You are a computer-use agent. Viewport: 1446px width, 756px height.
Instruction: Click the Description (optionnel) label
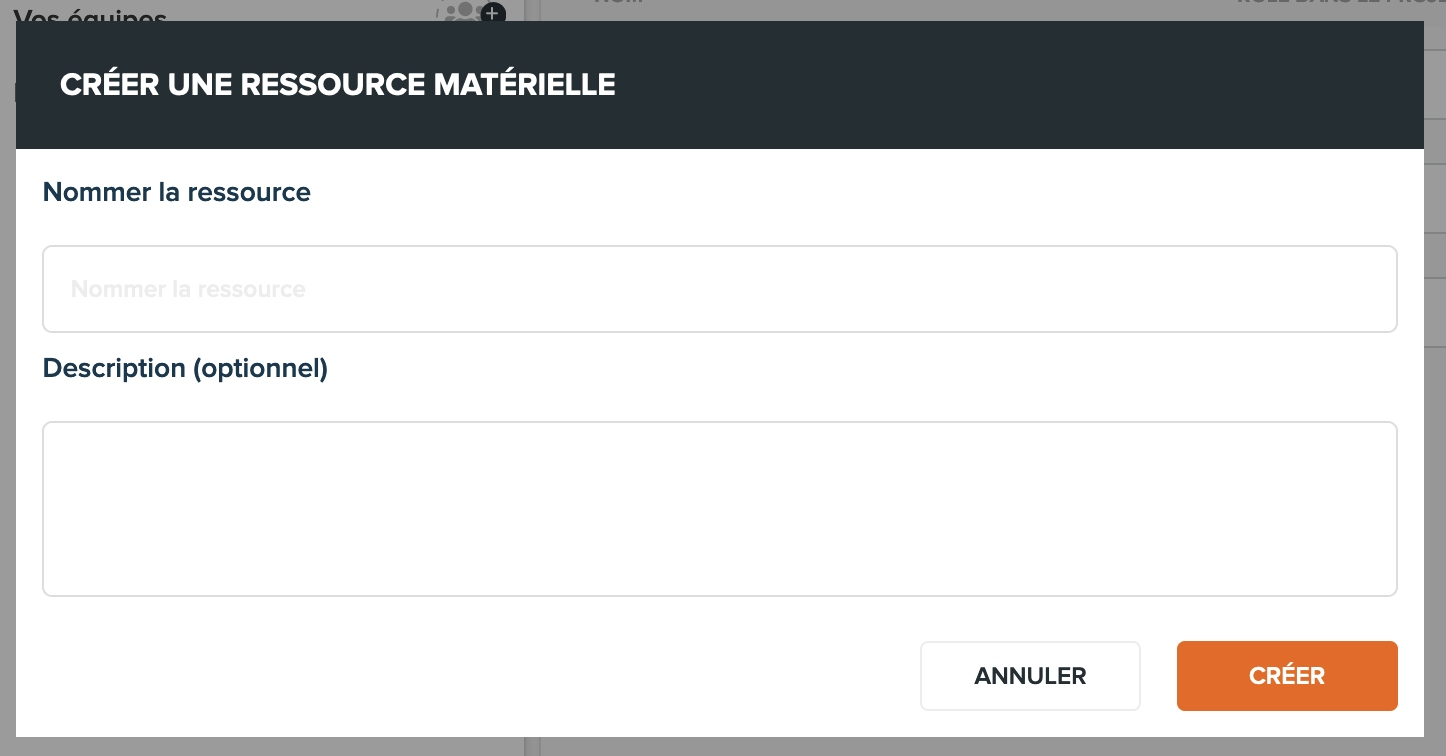(x=185, y=368)
